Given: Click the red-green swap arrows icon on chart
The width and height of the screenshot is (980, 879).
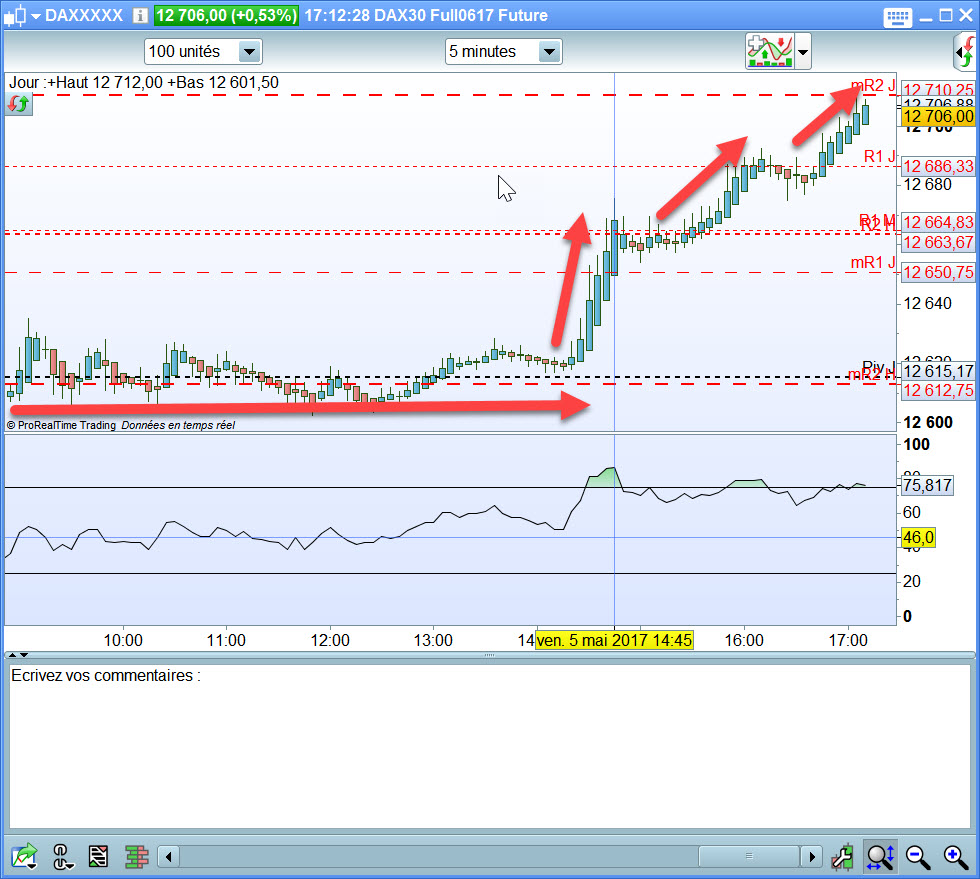Looking at the screenshot, I should click(x=19, y=103).
